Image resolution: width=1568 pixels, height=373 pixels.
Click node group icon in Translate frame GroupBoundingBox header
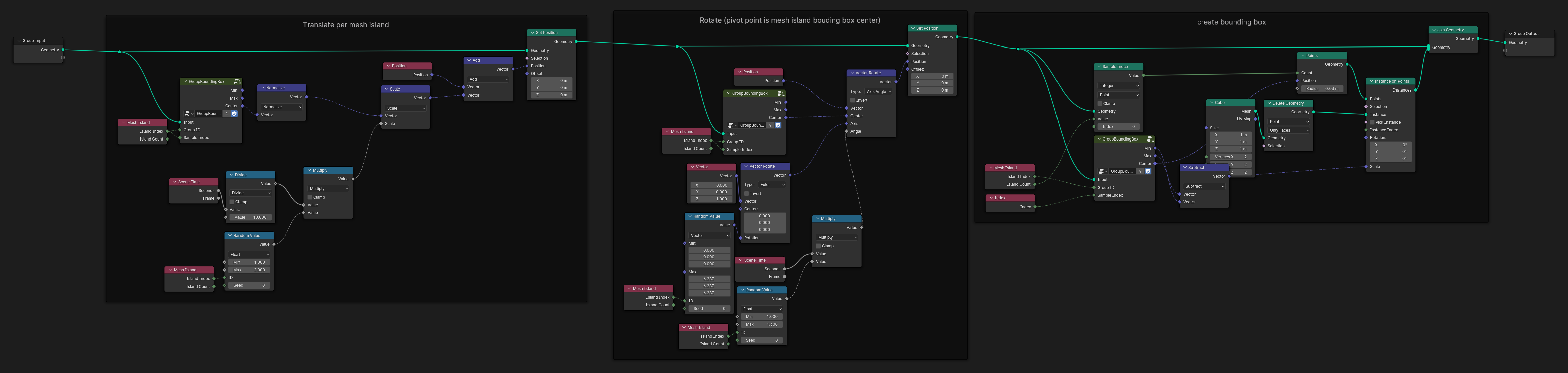point(237,81)
